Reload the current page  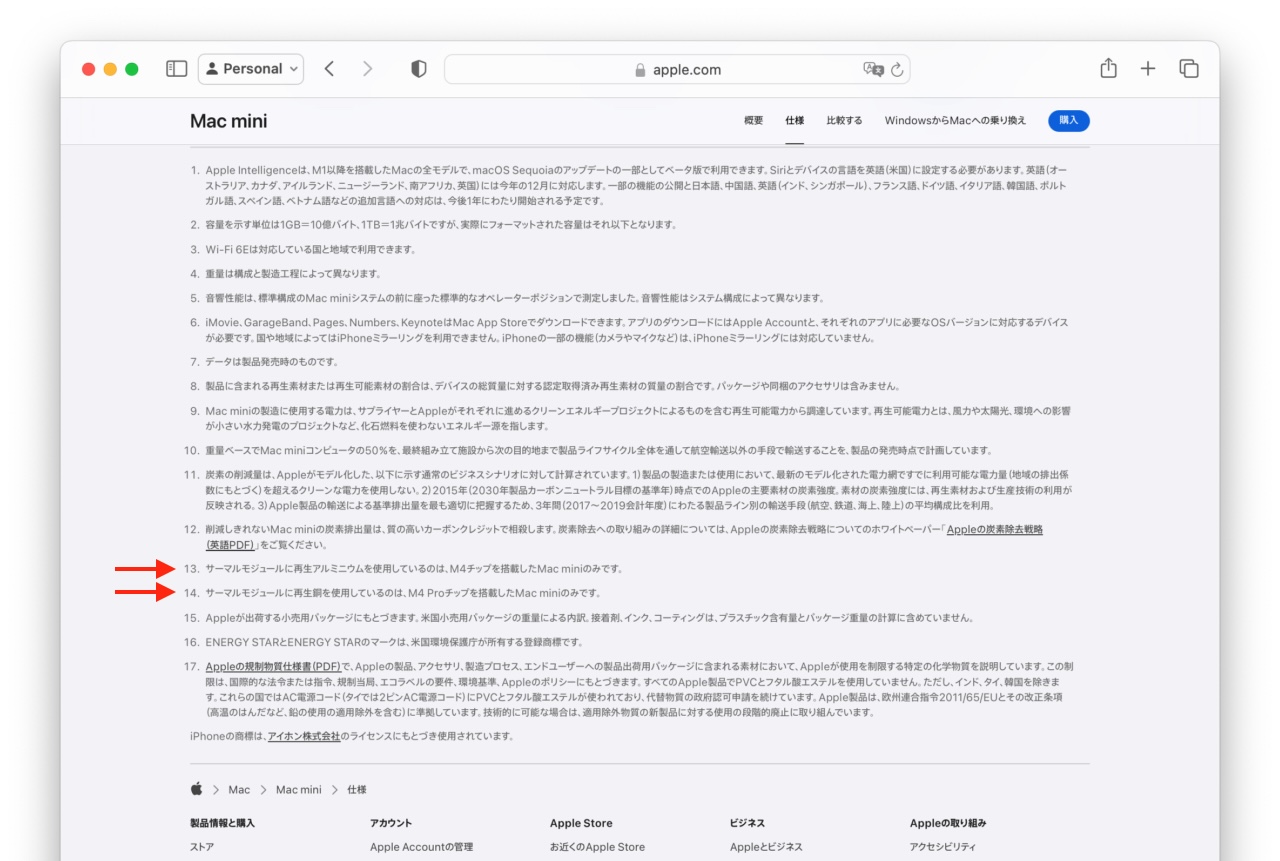(897, 70)
